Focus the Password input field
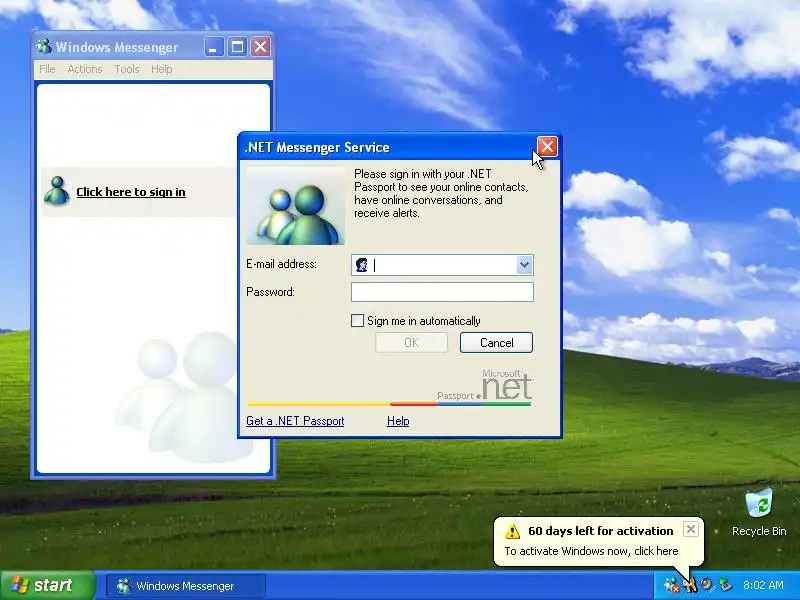Viewport: 800px width, 600px height. coord(442,292)
